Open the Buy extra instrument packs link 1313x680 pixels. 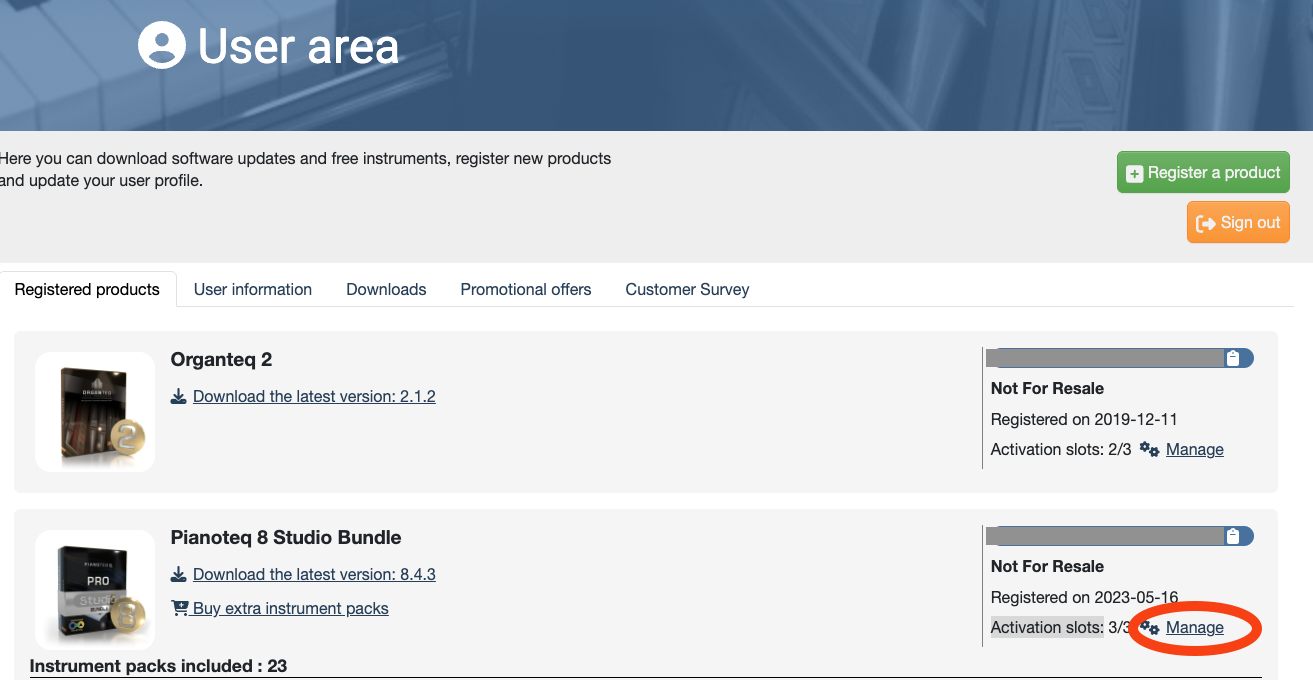(x=291, y=608)
